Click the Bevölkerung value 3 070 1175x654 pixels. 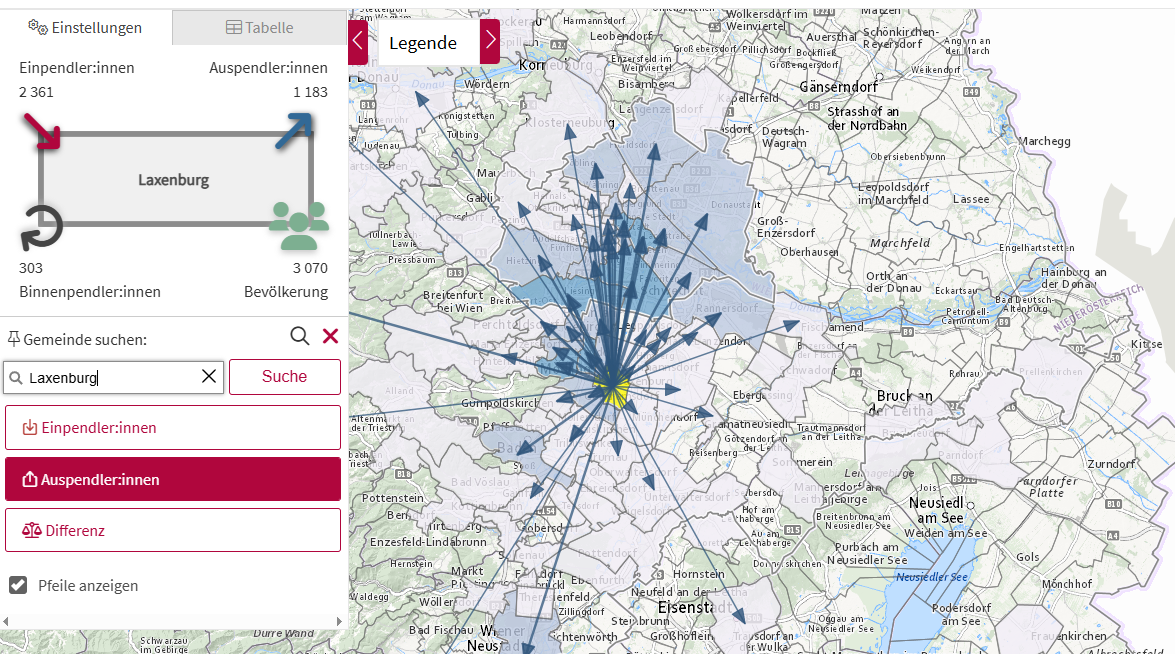pos(310,268)
